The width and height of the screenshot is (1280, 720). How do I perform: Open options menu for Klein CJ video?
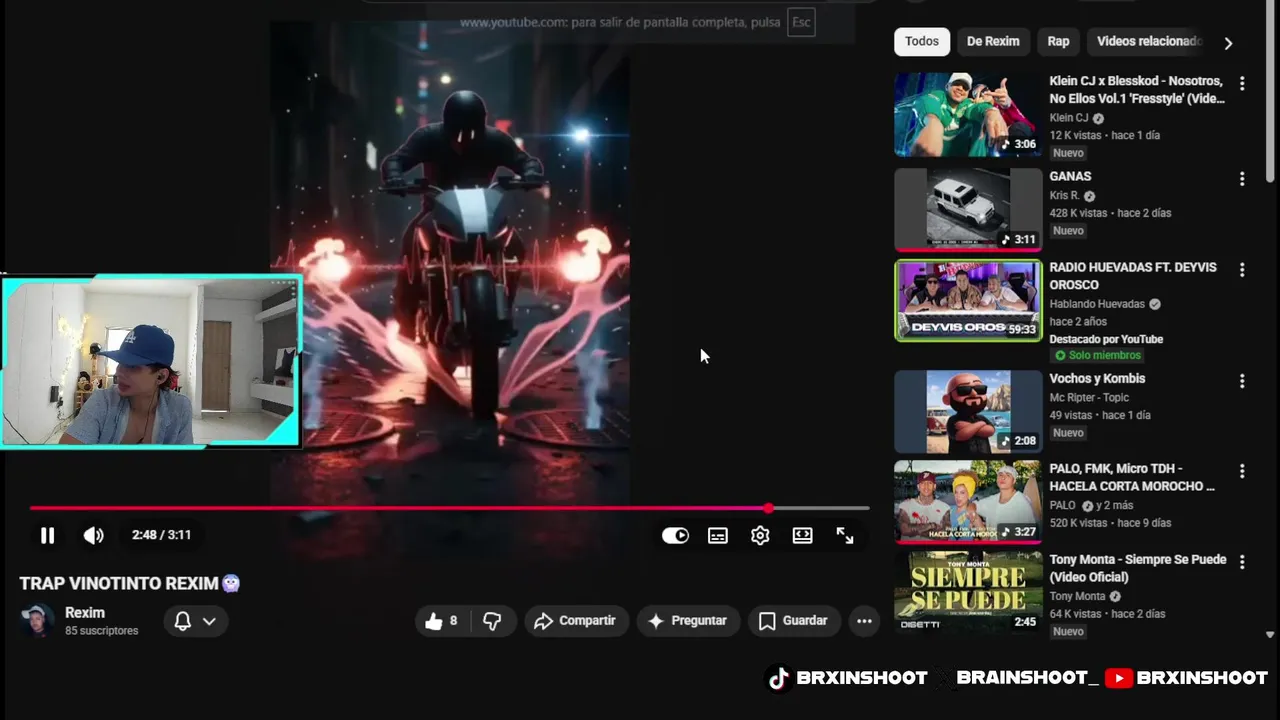(x=1242, y=84)
